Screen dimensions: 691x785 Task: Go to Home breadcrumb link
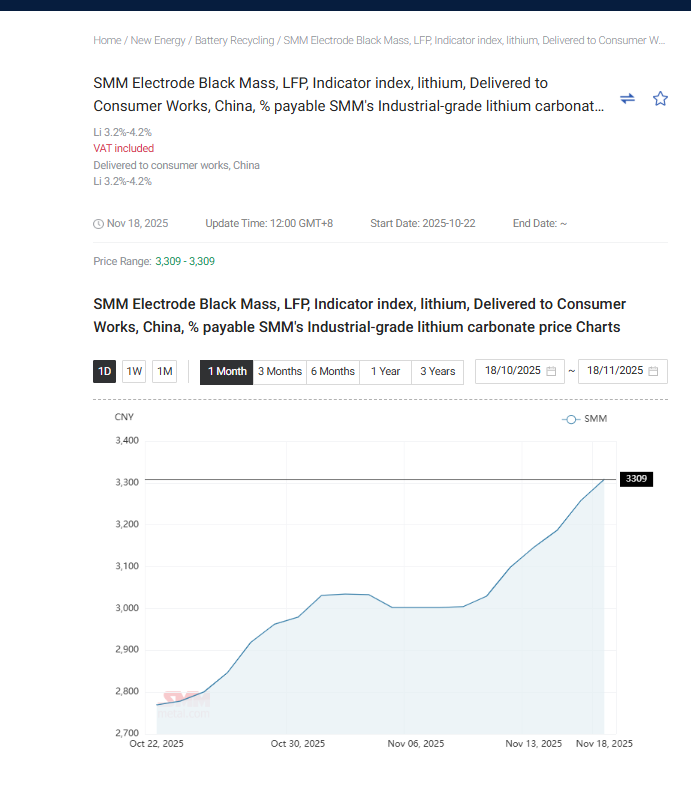click(107, 40)
